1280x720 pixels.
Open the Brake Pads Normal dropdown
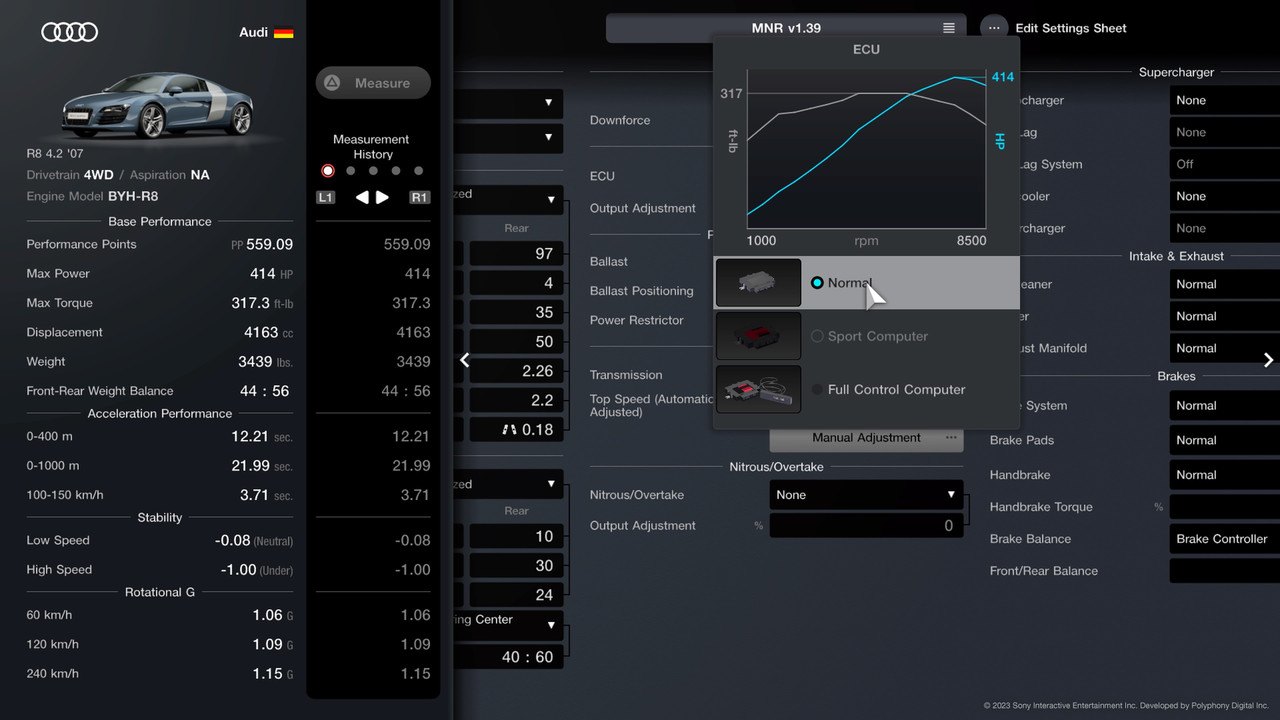click(x=1224, y=440)
